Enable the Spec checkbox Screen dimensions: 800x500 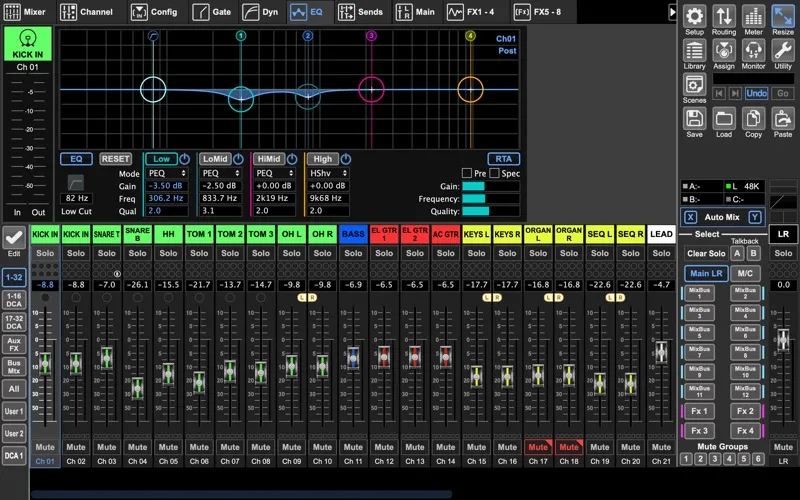click(494, 173)
